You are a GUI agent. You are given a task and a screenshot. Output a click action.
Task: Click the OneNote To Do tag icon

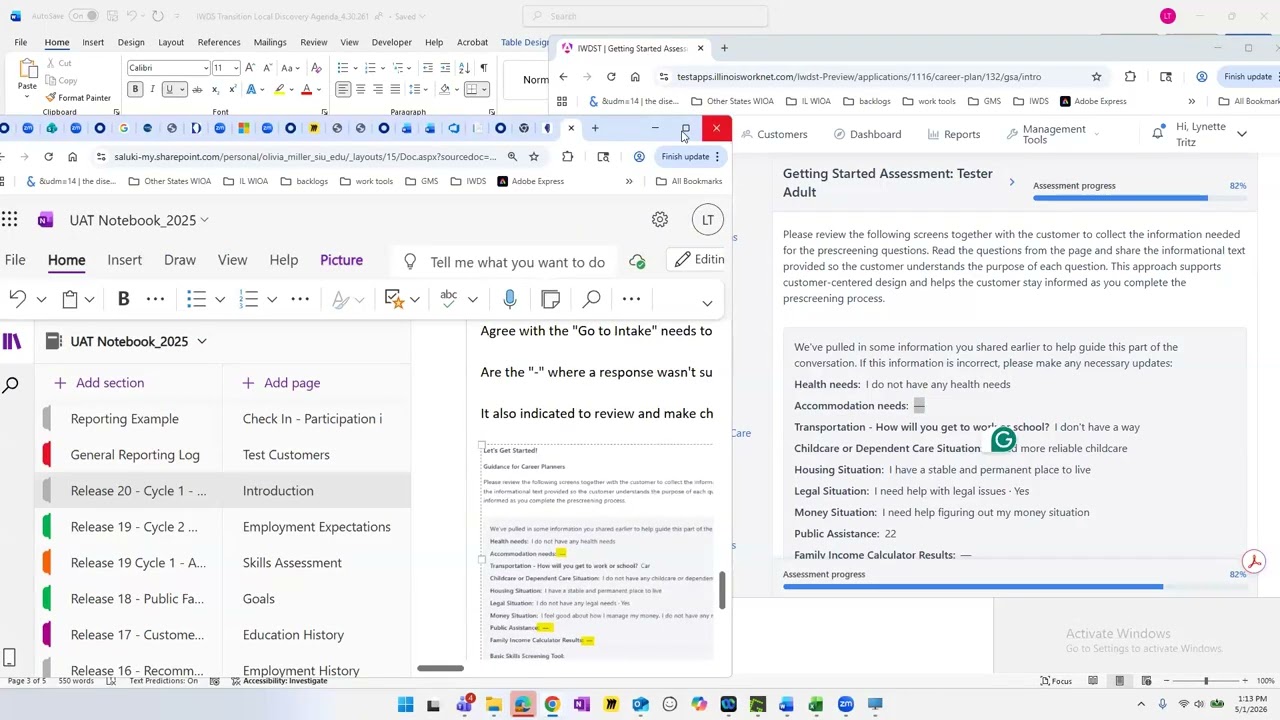pyautogui.click(x=393, y=299)
